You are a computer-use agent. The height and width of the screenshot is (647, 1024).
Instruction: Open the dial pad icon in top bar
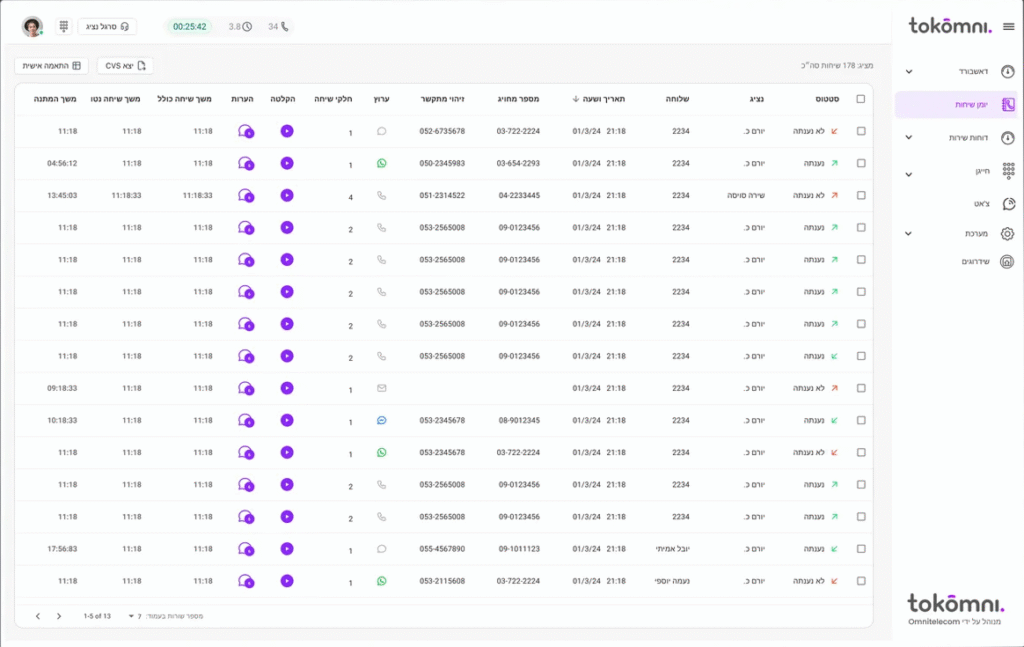(64, 26)
